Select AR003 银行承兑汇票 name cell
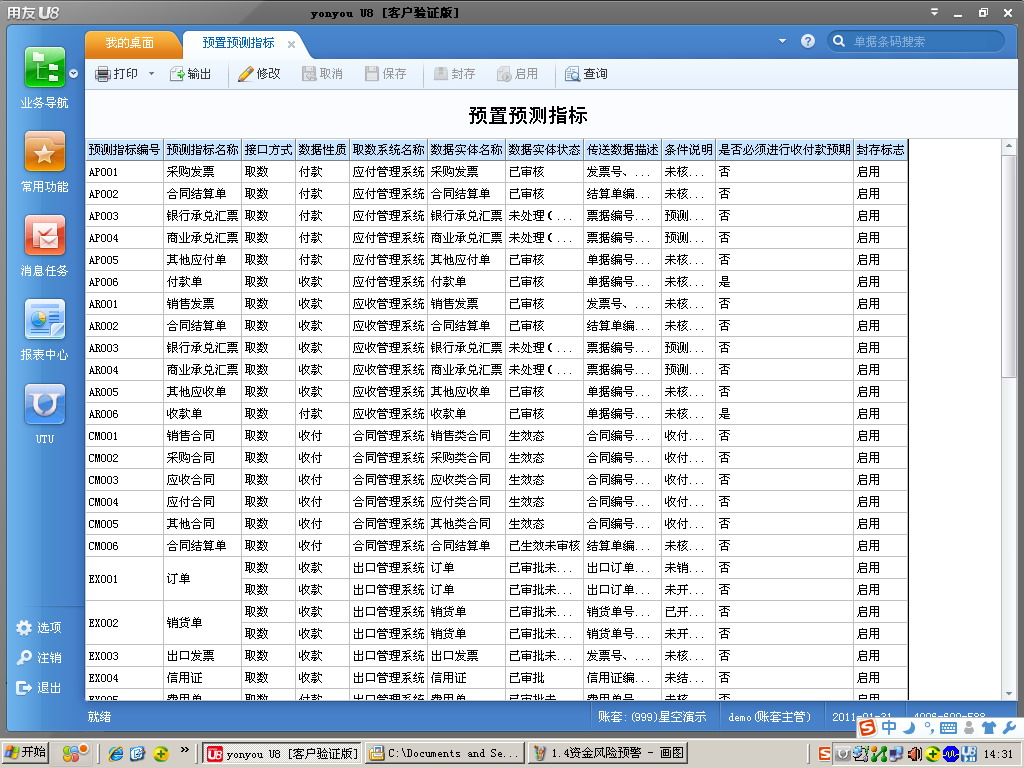Image resolution: width=1024 pixels, height=768 pixels. coord(202,347)
